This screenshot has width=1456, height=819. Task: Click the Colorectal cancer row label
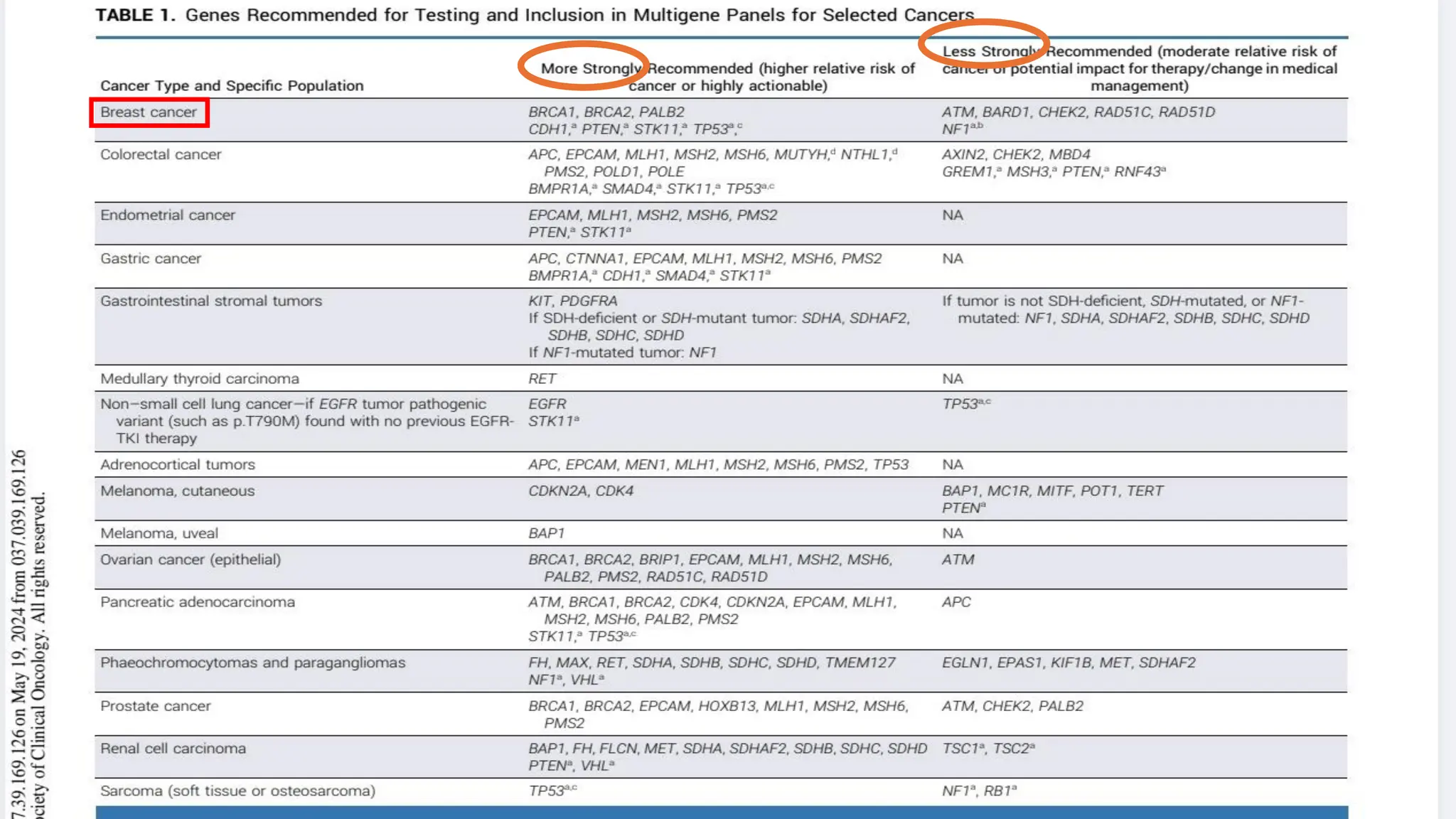pos(161,155)
